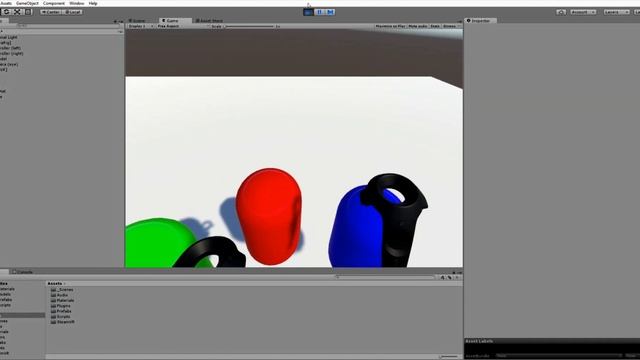Open the Plugins folder
This screenshot has width=640, height=360.
60,306
